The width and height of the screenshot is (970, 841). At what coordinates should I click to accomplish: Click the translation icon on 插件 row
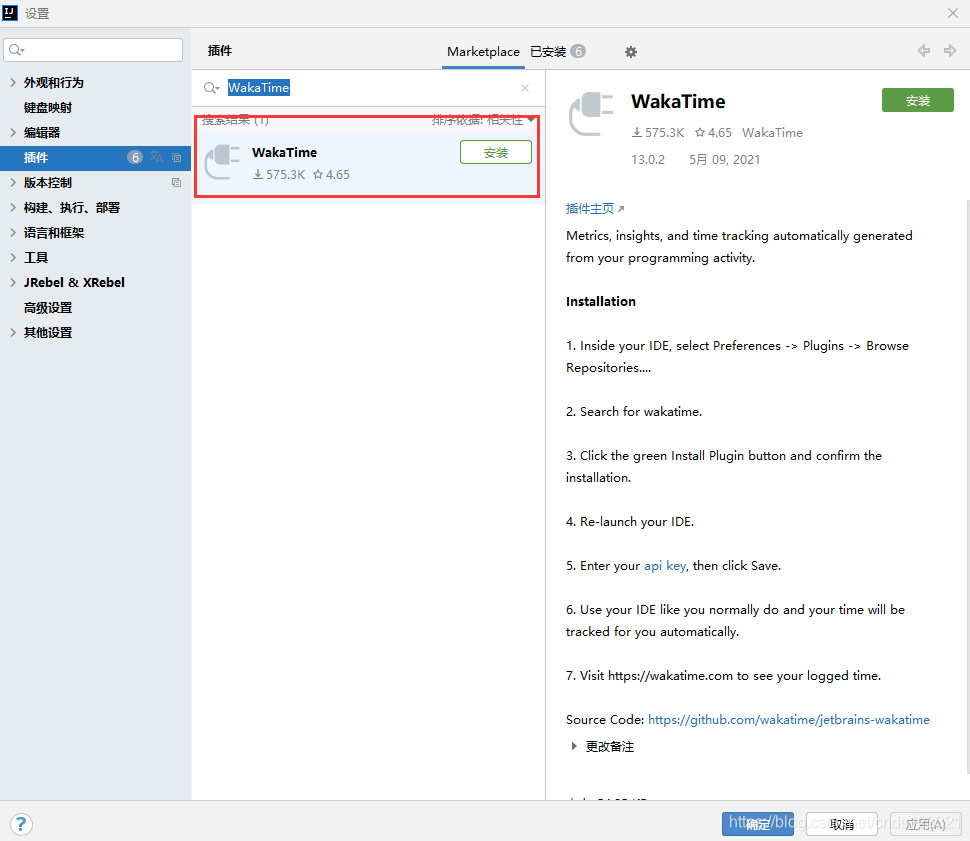[157, 158]
